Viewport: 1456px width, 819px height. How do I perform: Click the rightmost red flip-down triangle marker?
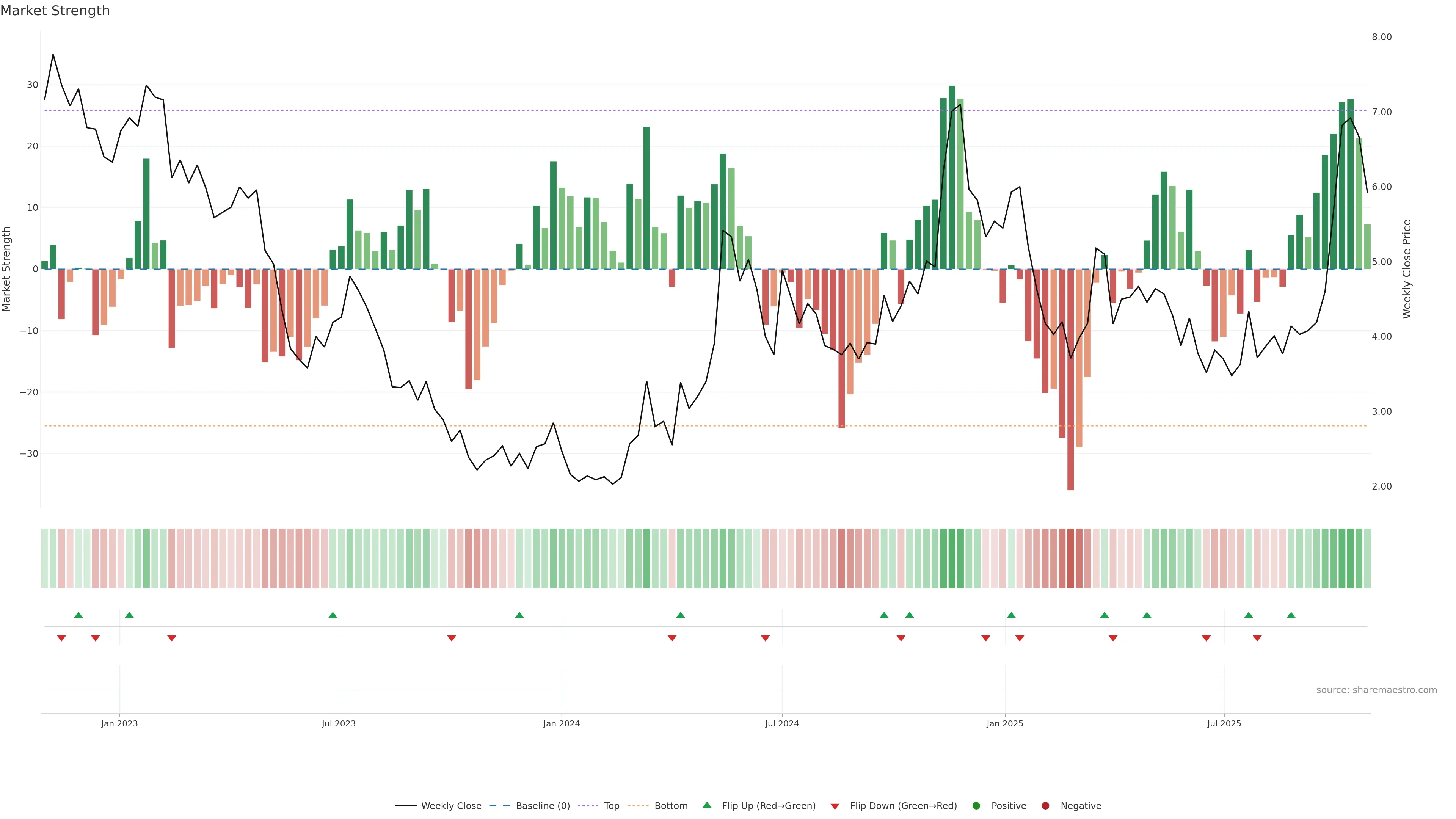1257,638
